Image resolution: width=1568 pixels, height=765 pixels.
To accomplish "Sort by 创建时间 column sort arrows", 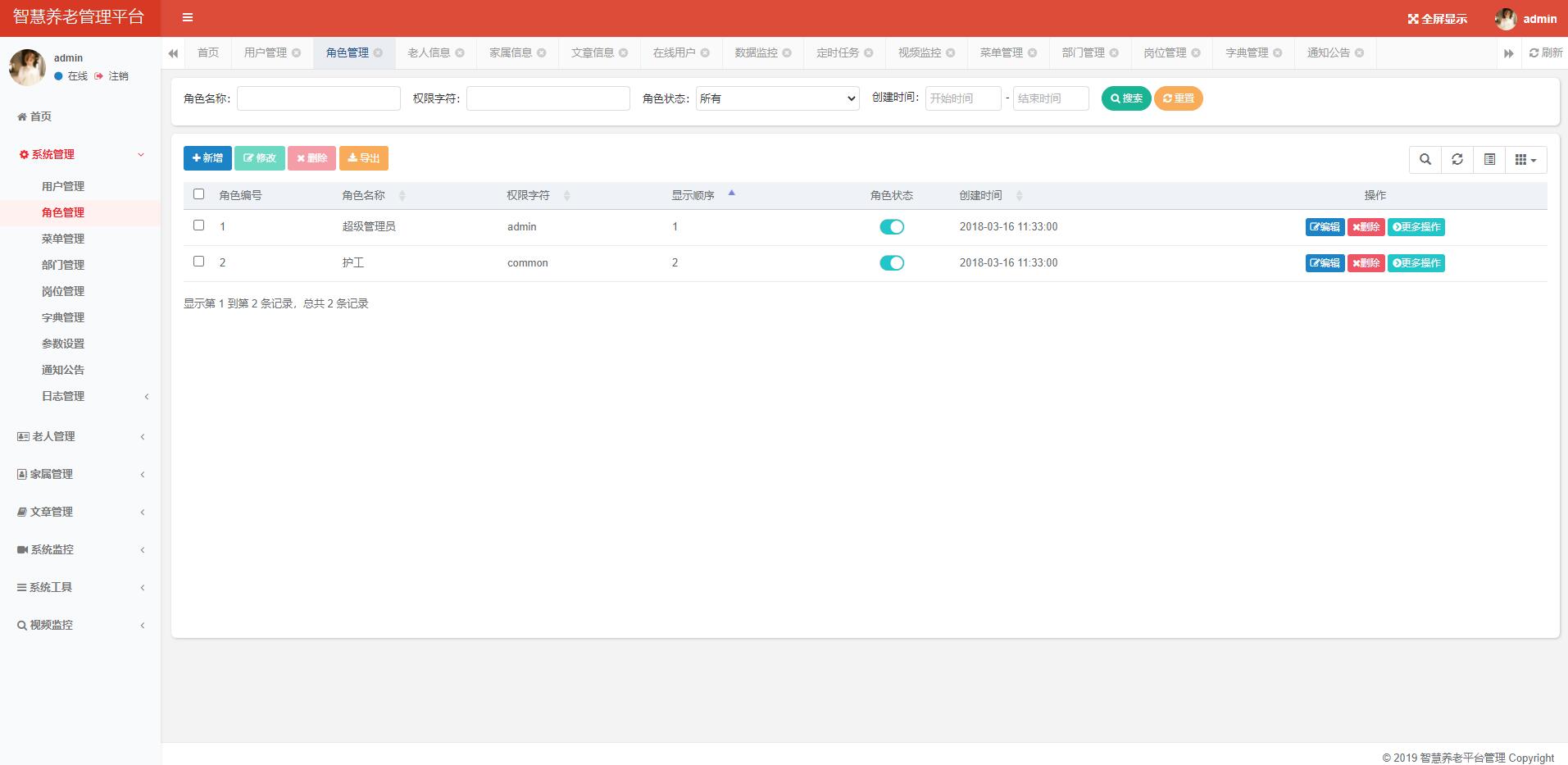I will click(1019, 195).
